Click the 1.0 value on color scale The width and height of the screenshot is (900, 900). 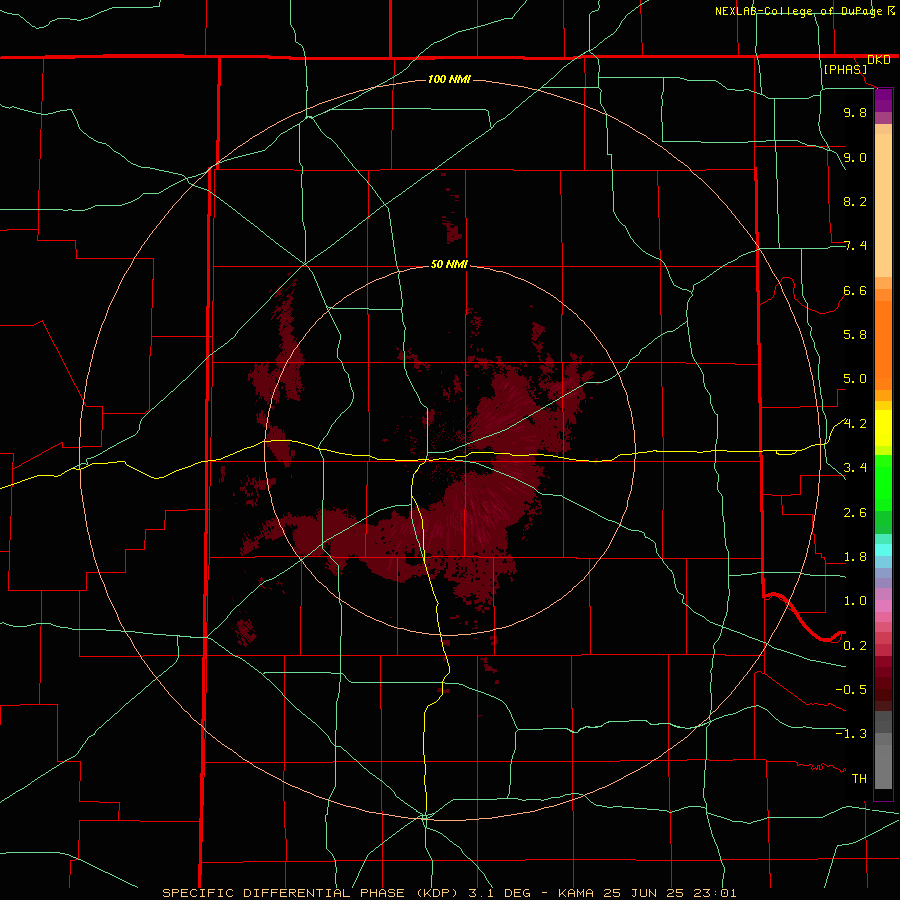[855, 601]
